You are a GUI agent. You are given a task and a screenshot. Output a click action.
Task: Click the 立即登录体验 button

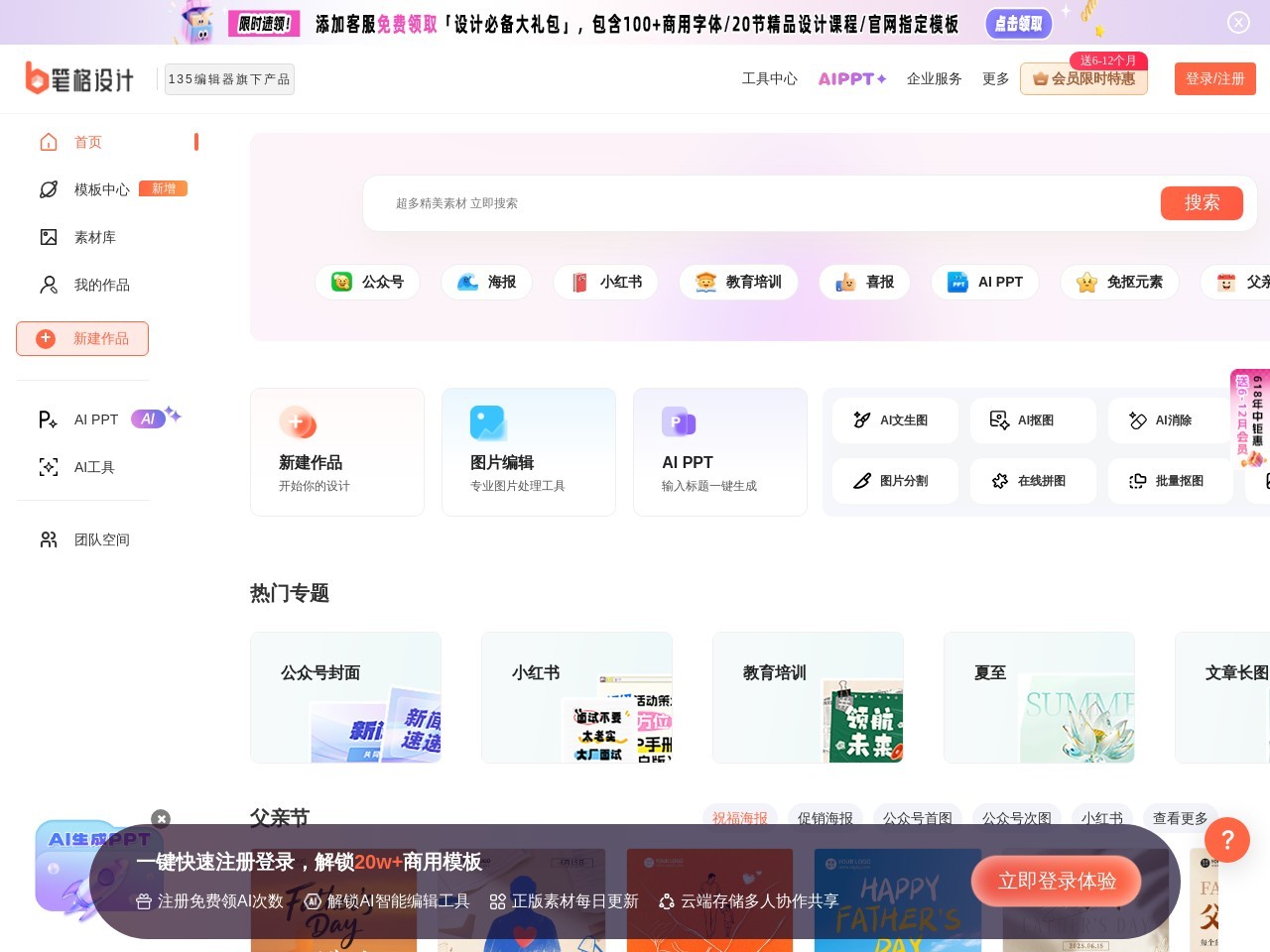coord(1057,881)
